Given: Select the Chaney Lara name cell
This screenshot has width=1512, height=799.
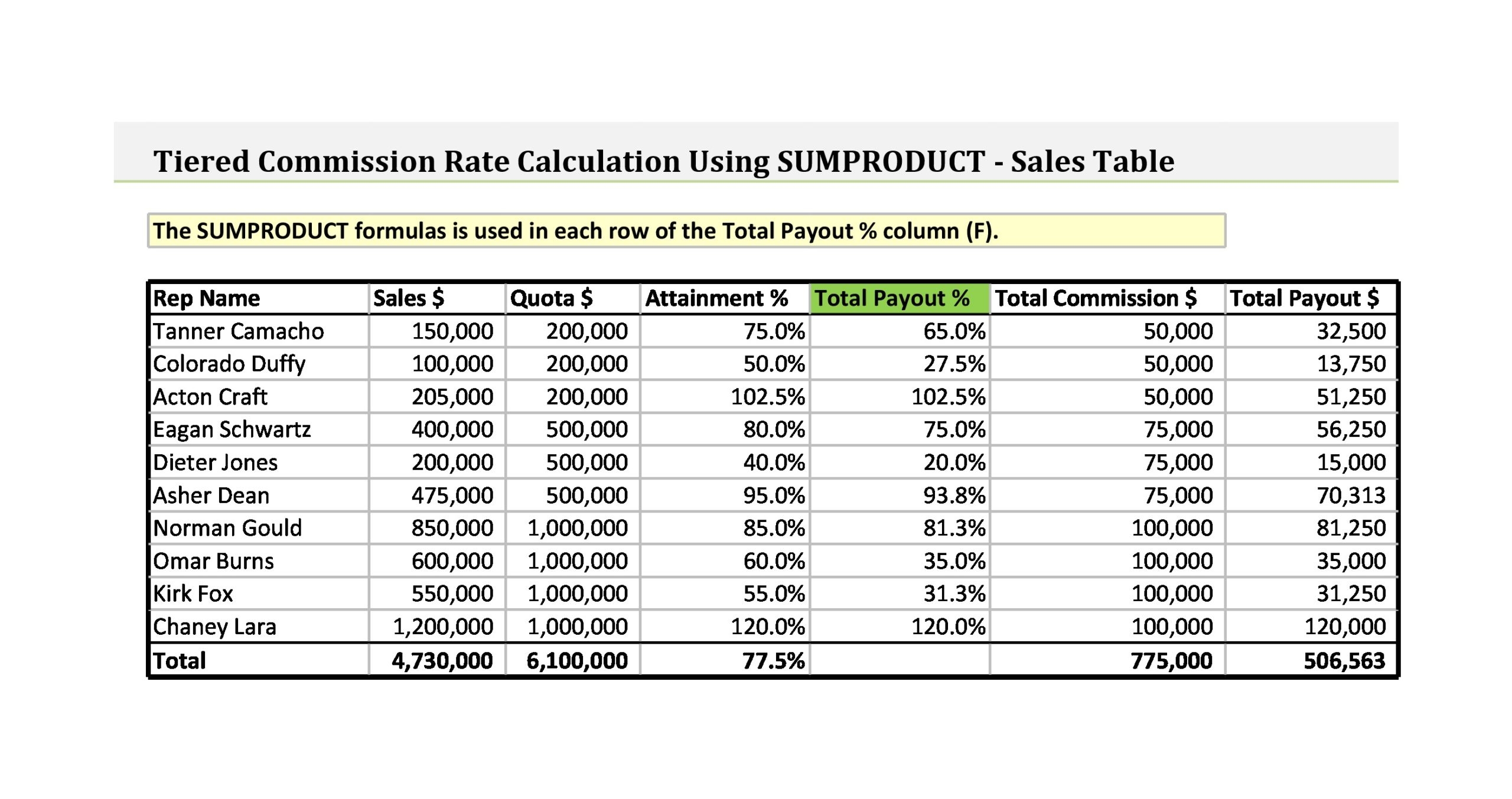Looking at the screenshot, I should click(259, 626).
